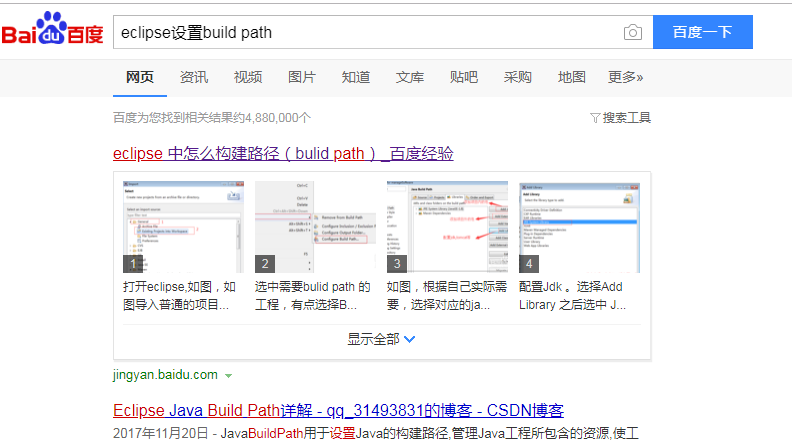Click the search tools funnel icon

(x=595, y=118)
